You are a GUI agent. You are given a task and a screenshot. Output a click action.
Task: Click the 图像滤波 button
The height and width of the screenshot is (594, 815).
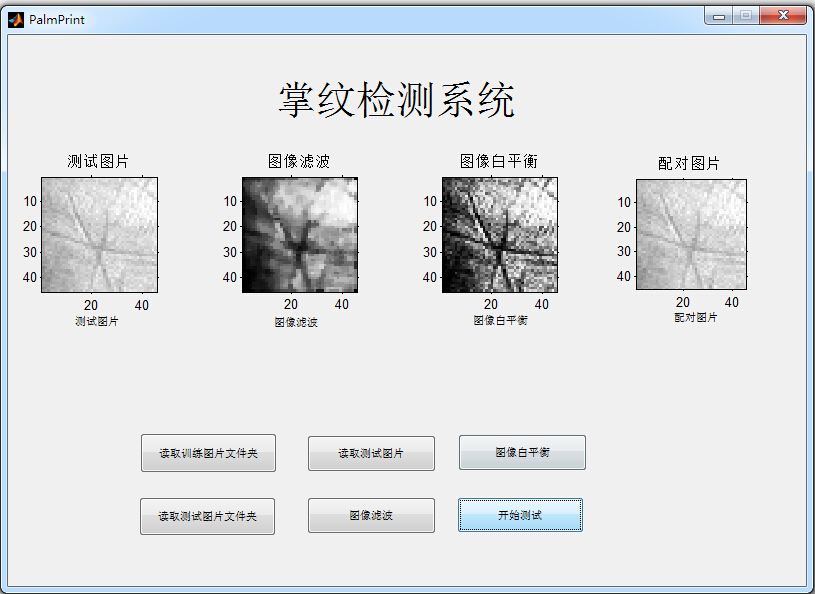371,515
